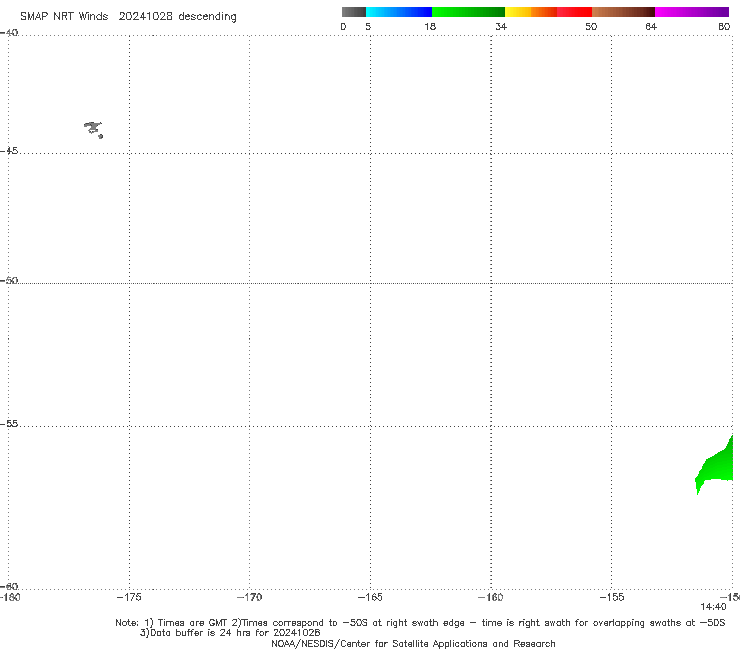This screenshot has height=650, width=740.
Task: Click the word 'descending' in the title
Action: click(208, 17)
